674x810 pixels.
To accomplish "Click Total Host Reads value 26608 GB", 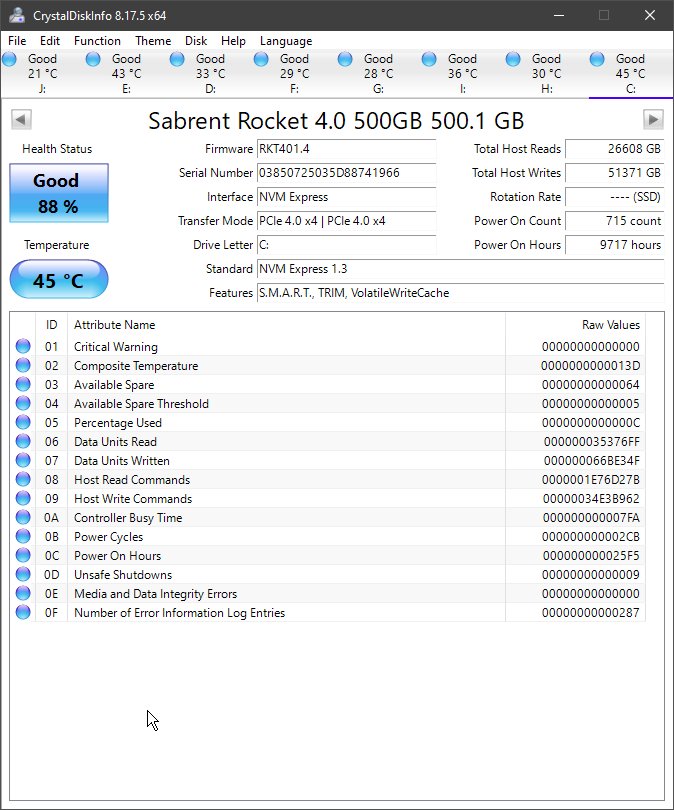I will point(615,149).
